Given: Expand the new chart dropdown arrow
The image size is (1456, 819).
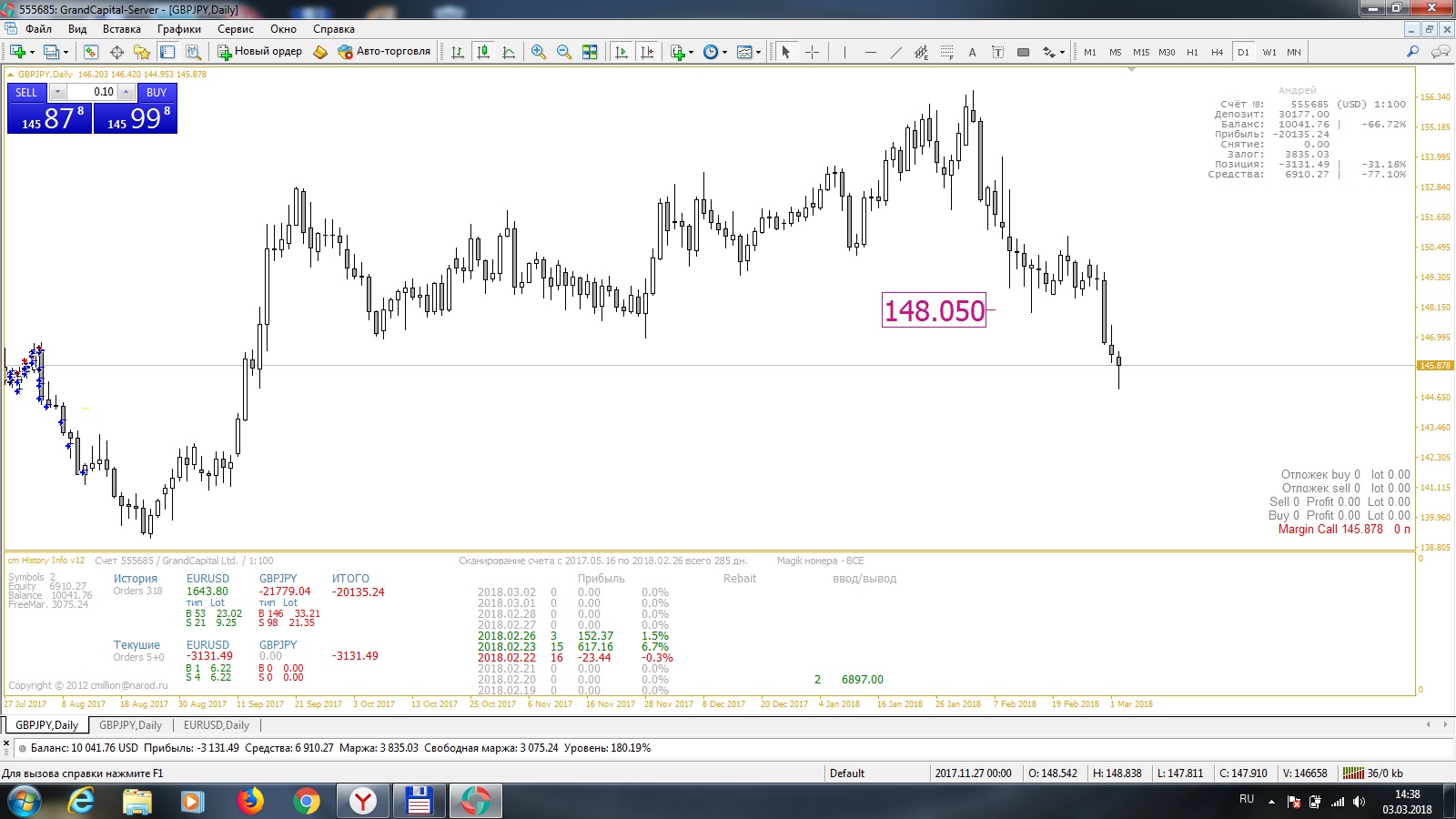Looking at the screenshot, I should (32, 52).
